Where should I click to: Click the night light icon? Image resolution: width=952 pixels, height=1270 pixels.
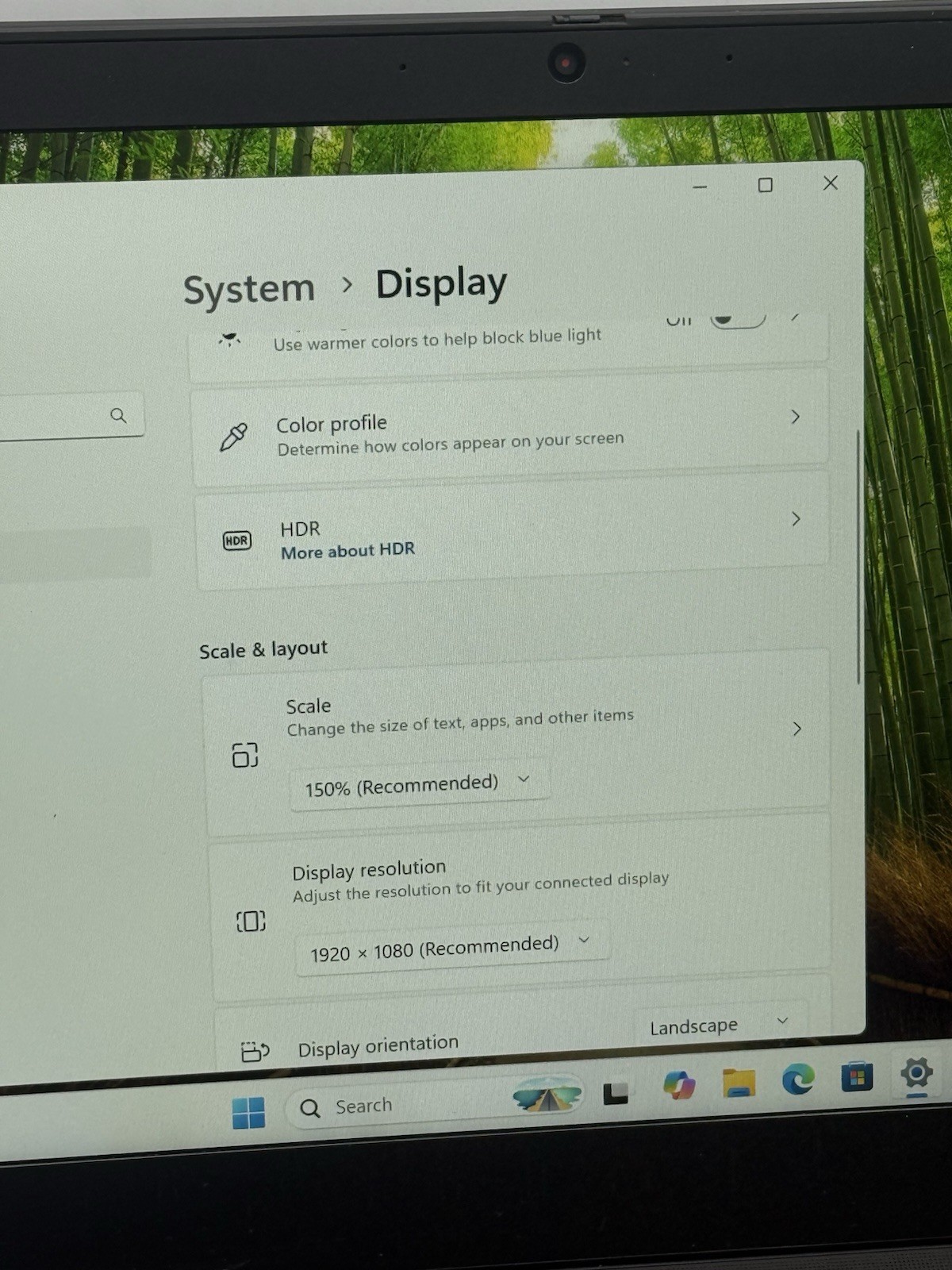point(230,340)
